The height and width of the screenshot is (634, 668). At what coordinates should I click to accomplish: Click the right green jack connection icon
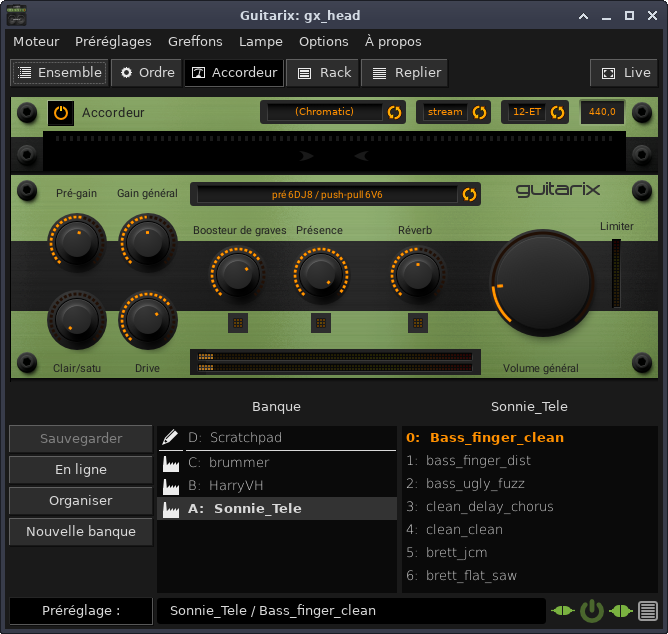pyautogui.click(x=621, y=610)
